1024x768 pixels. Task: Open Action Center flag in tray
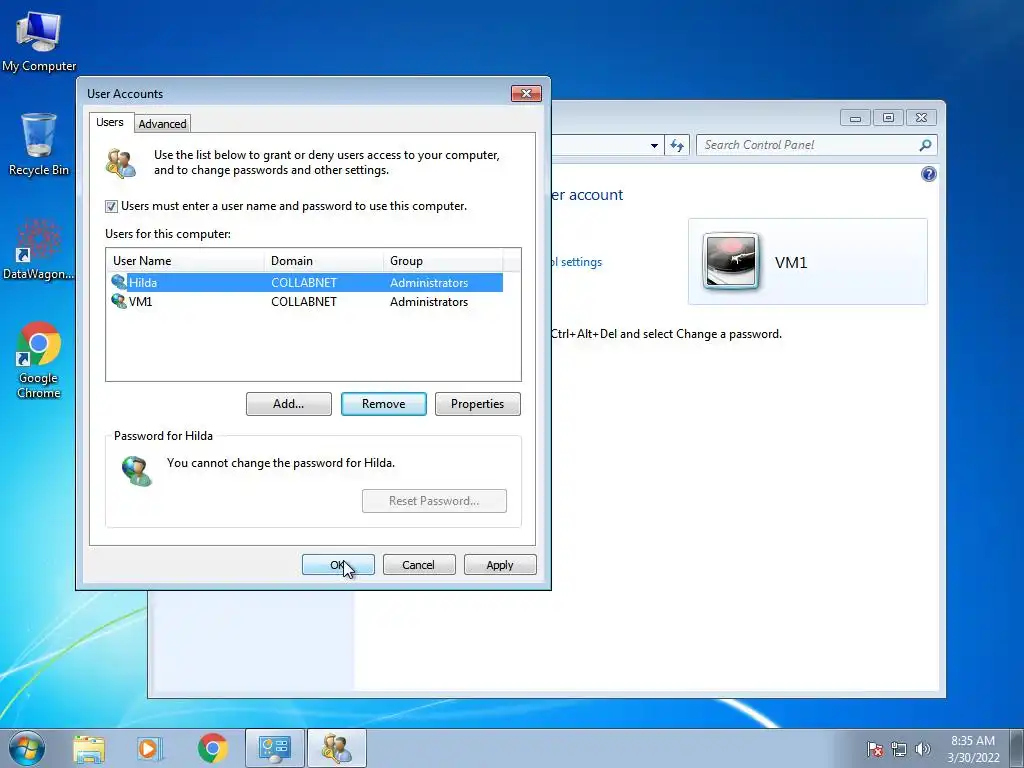pos(875,749)
